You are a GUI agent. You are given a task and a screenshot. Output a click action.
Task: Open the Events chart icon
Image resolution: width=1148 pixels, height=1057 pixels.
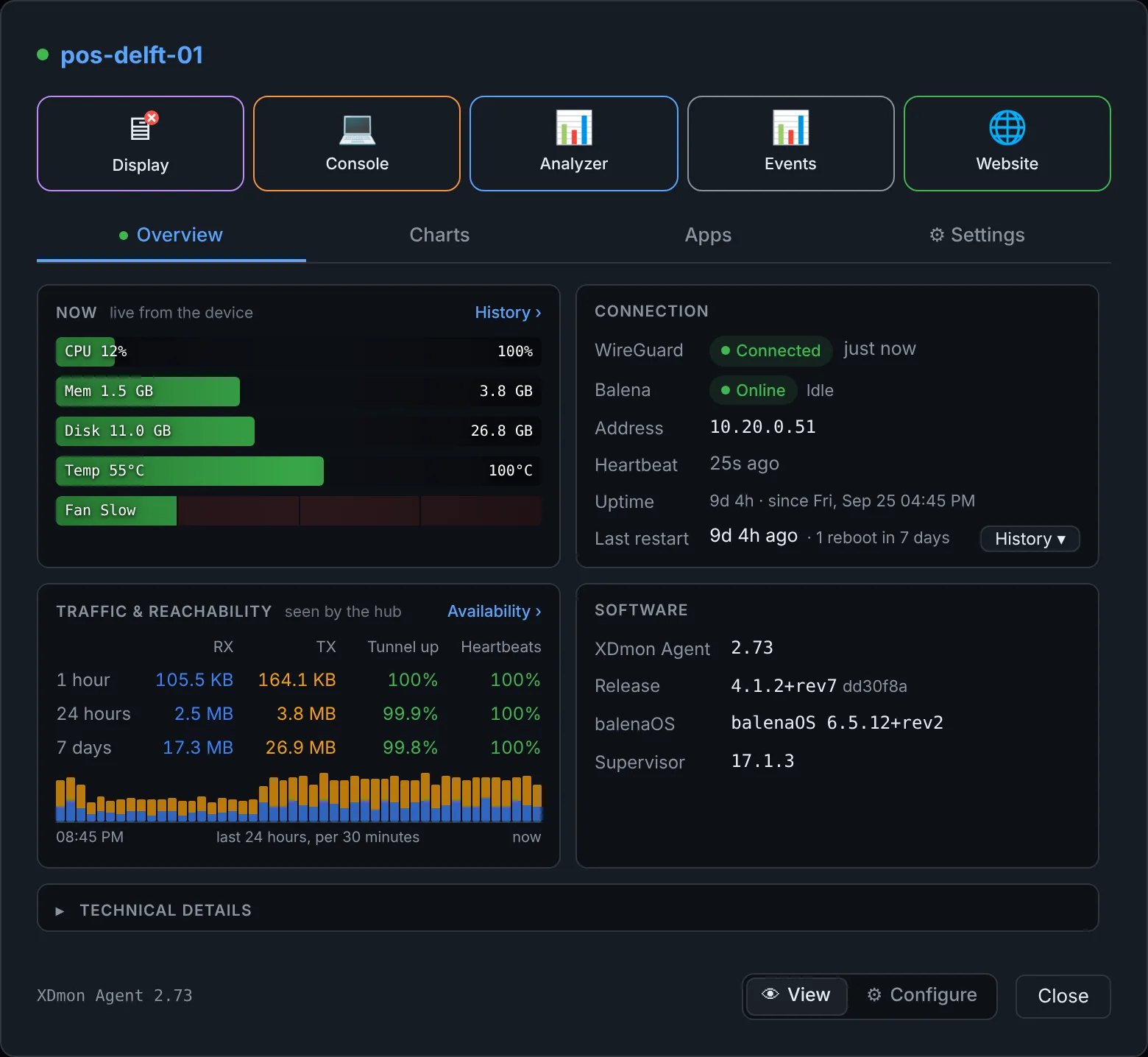coord(790,128)
